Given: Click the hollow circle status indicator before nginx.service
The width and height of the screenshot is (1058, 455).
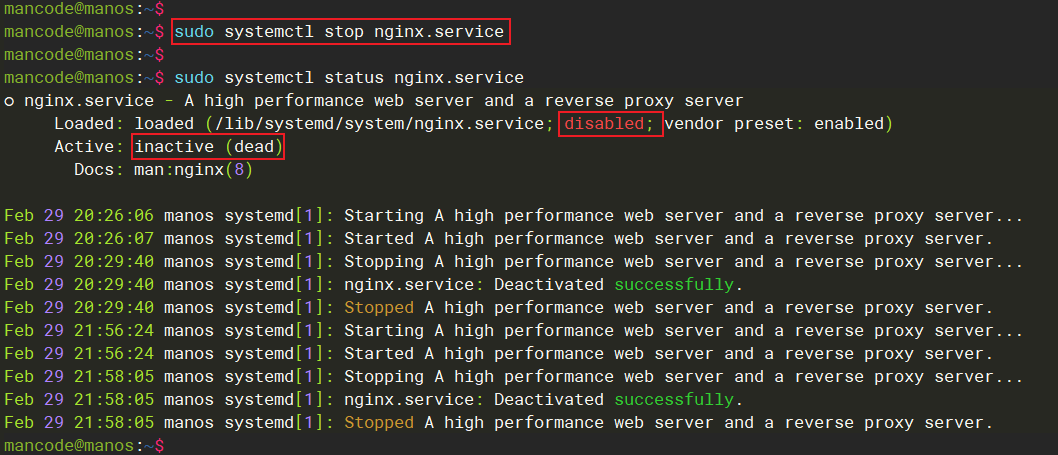Looking at the screenshot, I should (x=9, y=101).
